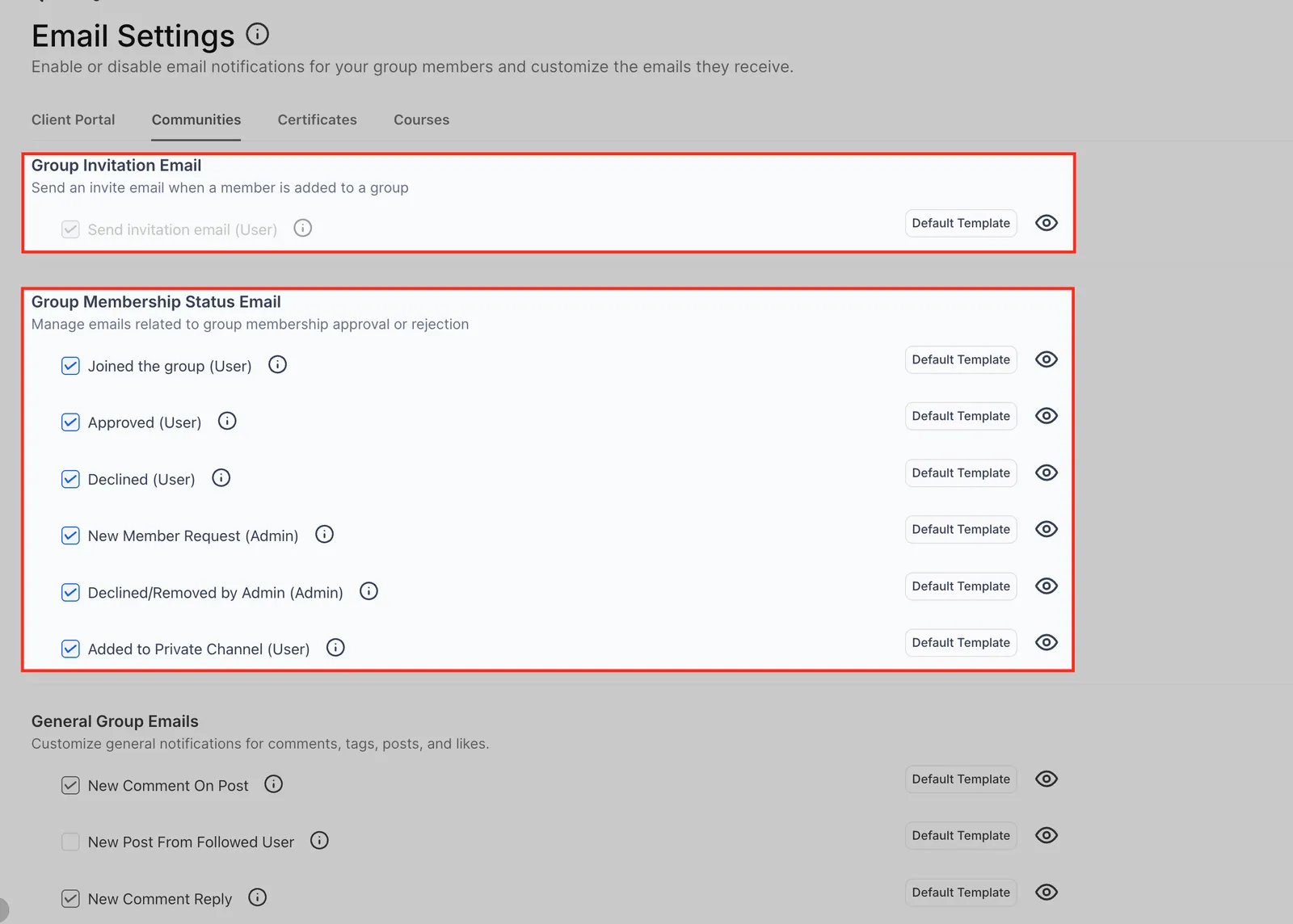This screenshot has width=1293, height=924.
Task: Open Default Template for New Member Request
Action: (x=961, y=529)
